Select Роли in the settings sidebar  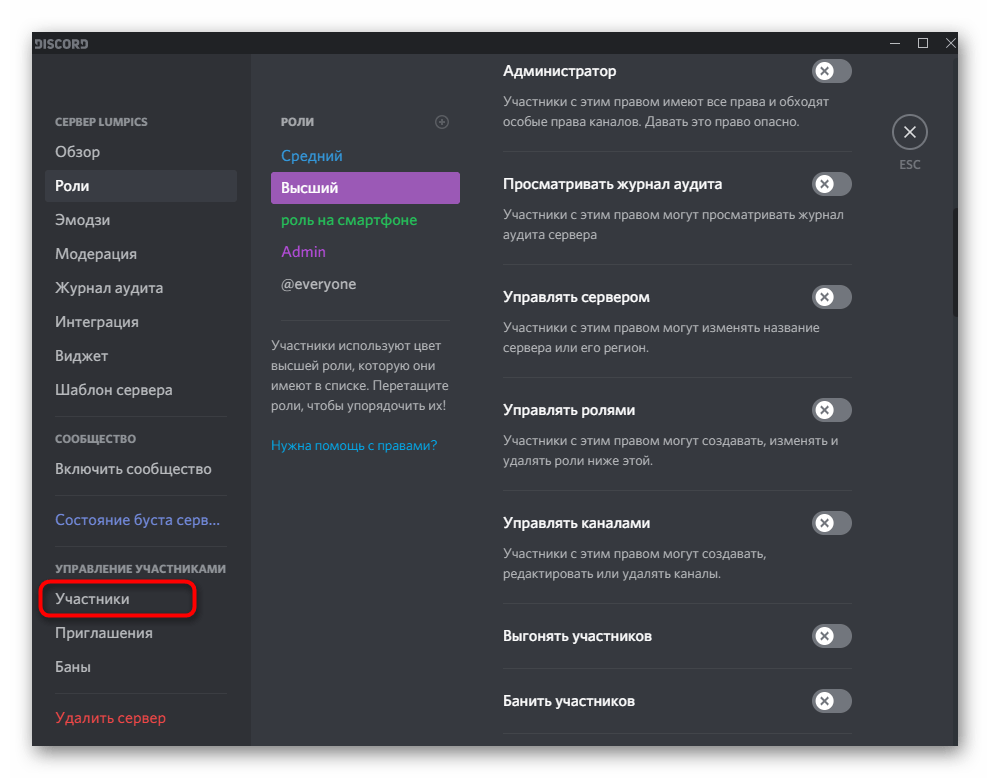(141, 186)
